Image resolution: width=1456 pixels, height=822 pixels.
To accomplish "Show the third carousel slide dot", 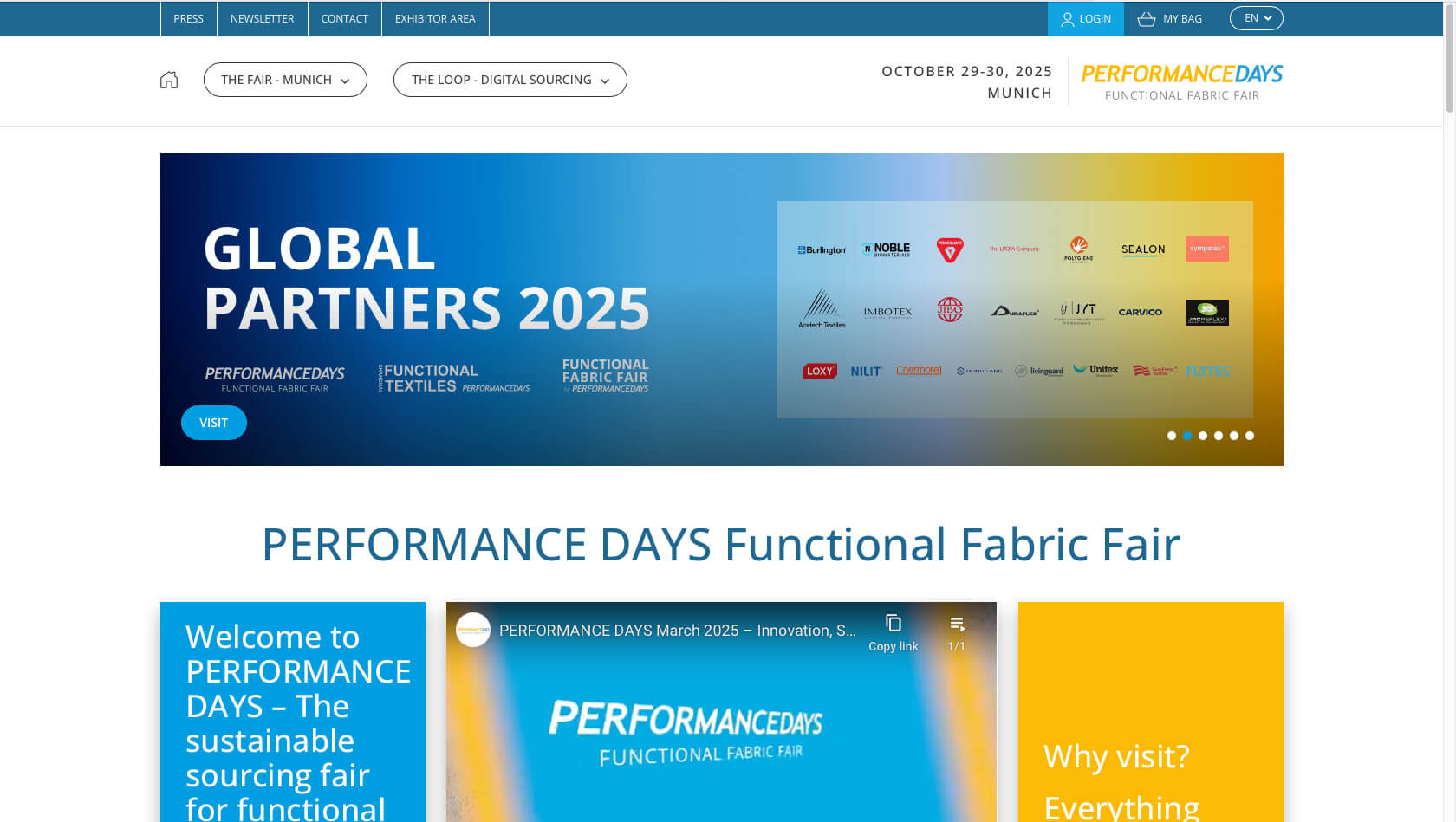I will click(x=1203, y=436).
